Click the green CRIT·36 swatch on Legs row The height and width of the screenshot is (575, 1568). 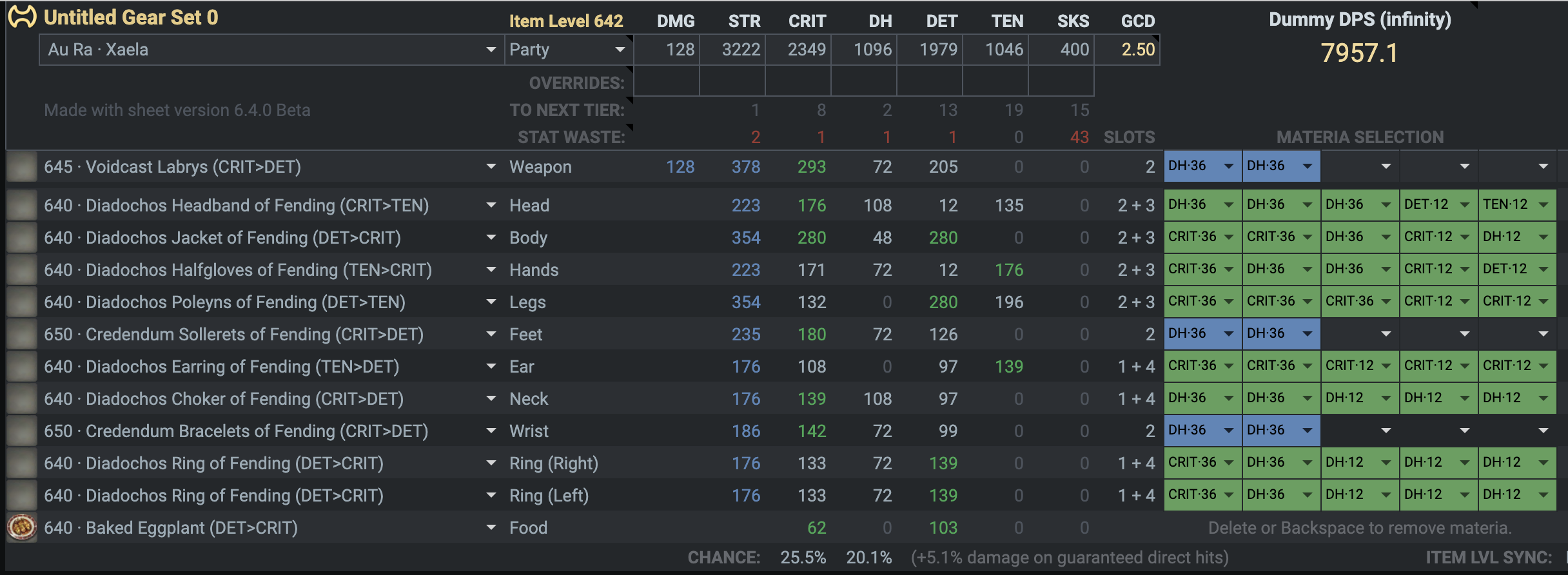point(1193,301)
